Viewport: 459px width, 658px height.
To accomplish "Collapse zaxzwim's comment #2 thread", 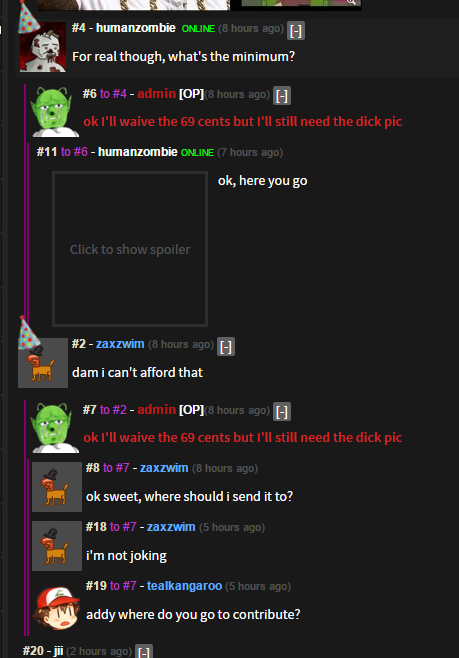I will pos(226,347).
